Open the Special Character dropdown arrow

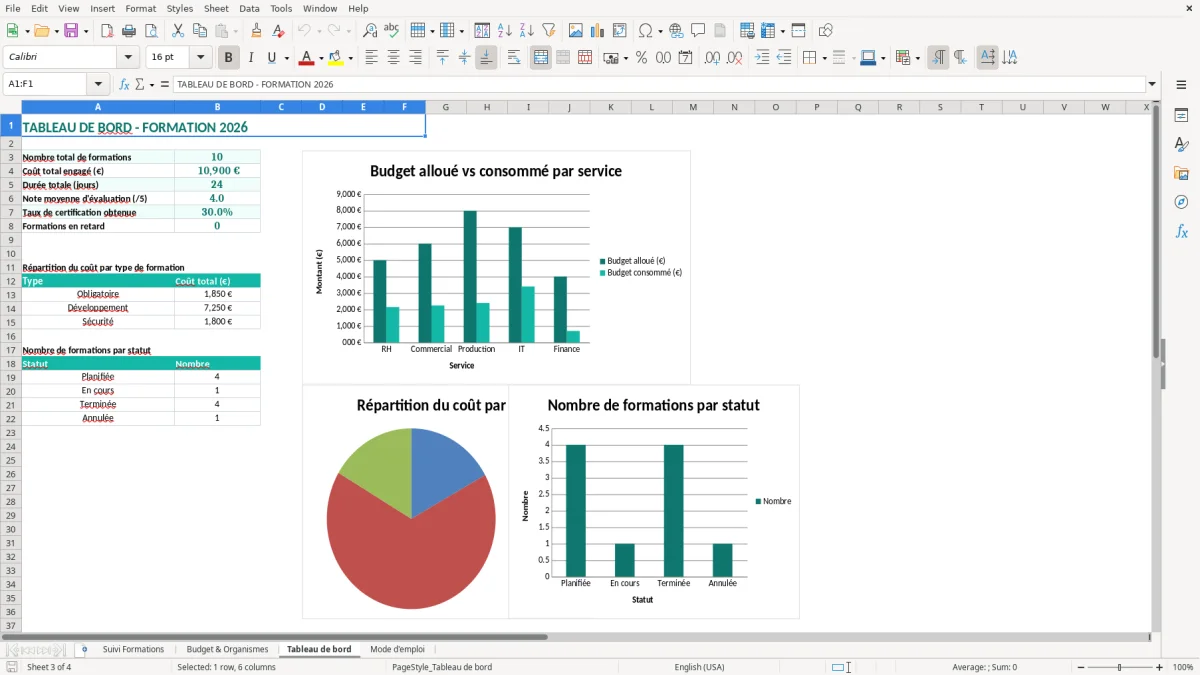(660, 31)
